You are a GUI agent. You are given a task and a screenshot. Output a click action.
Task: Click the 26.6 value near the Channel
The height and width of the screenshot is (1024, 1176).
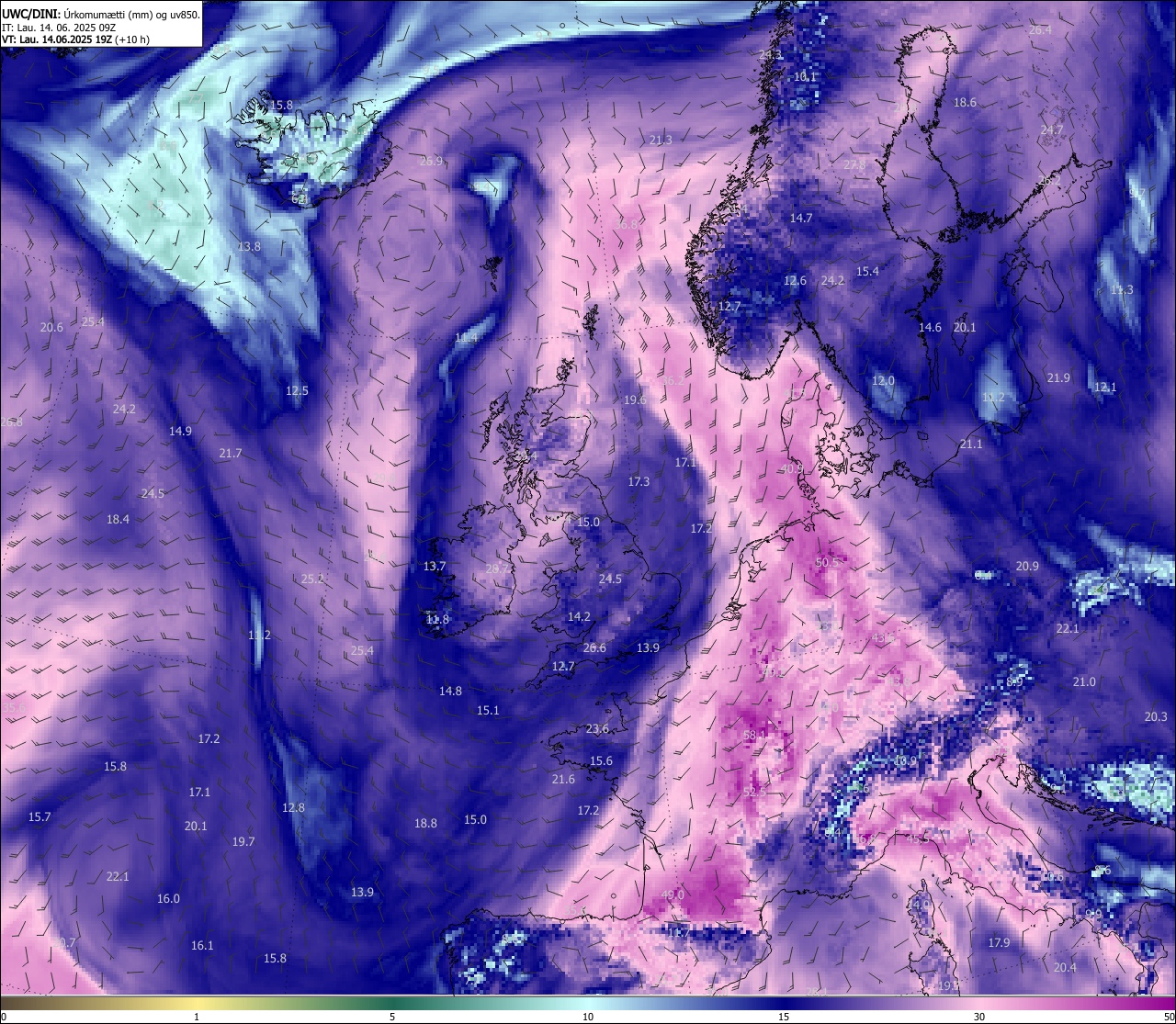pos(594,647)
